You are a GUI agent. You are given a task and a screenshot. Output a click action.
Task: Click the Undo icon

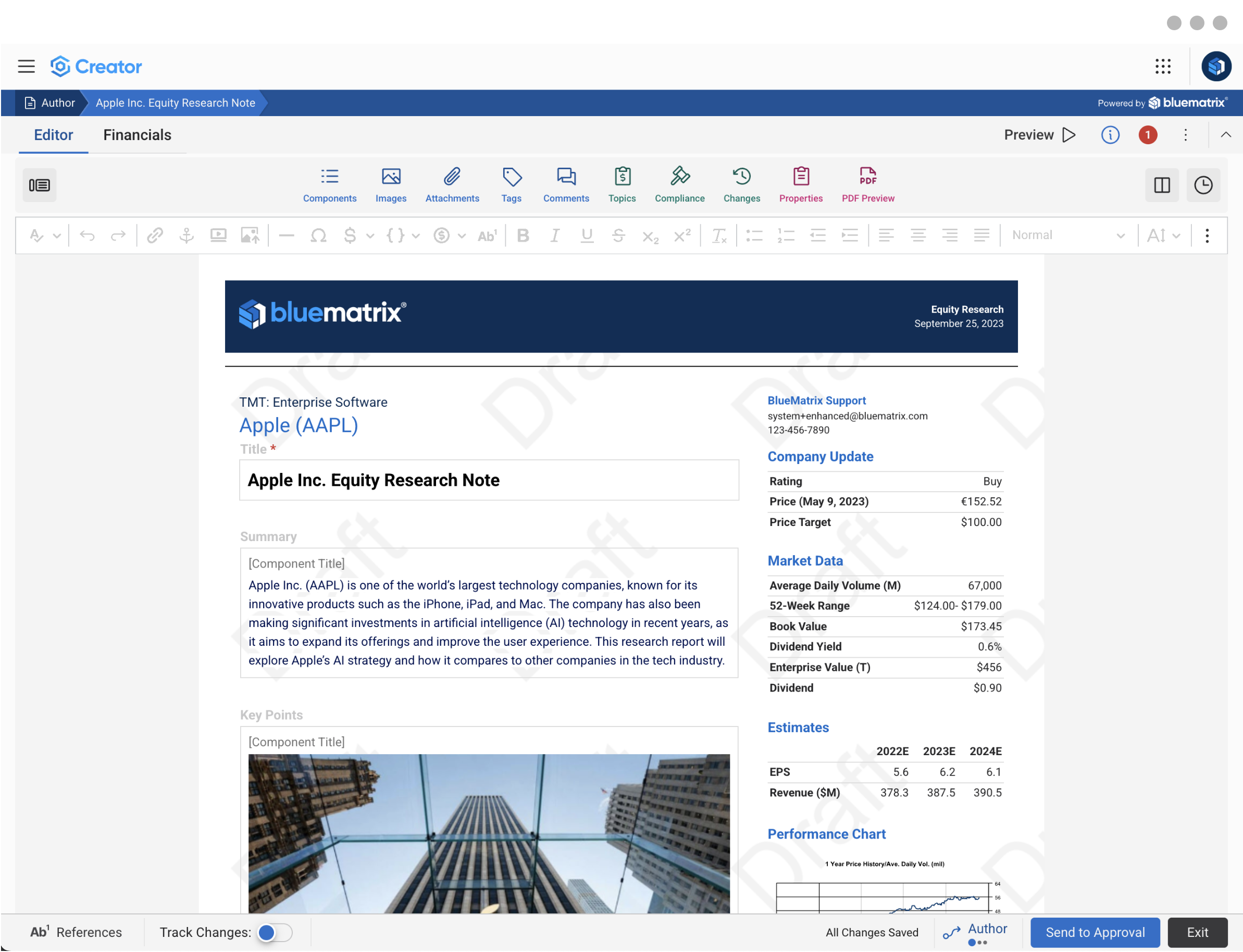coord(86,235)
